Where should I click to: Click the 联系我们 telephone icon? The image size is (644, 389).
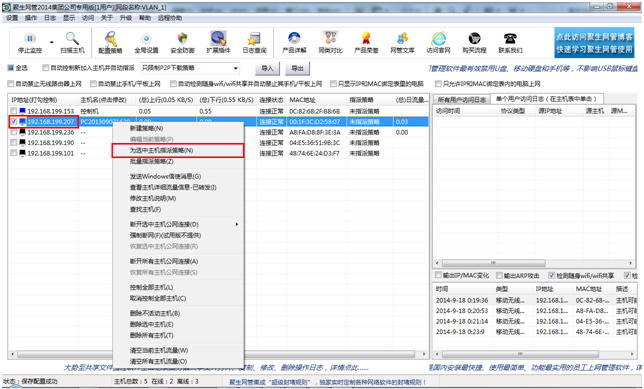pyautogui.click(x=510, y=39)
